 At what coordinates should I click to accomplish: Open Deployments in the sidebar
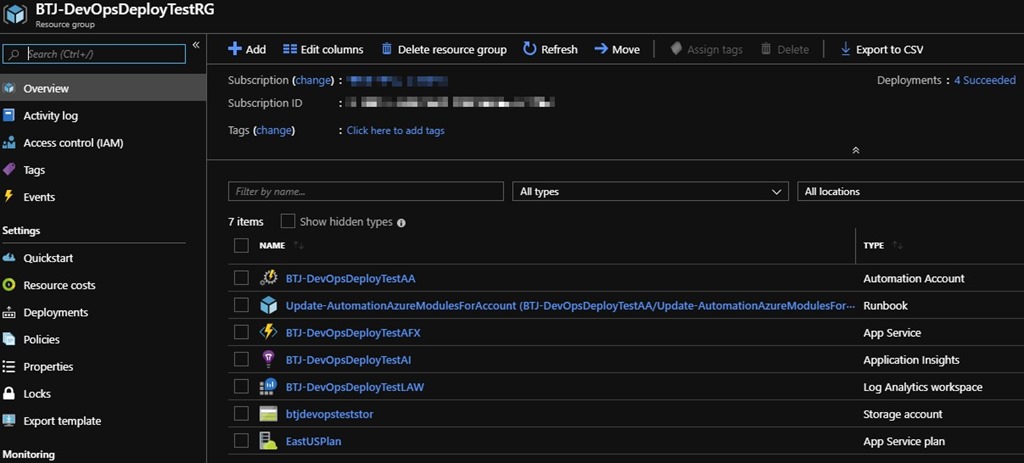pos(103,312)
